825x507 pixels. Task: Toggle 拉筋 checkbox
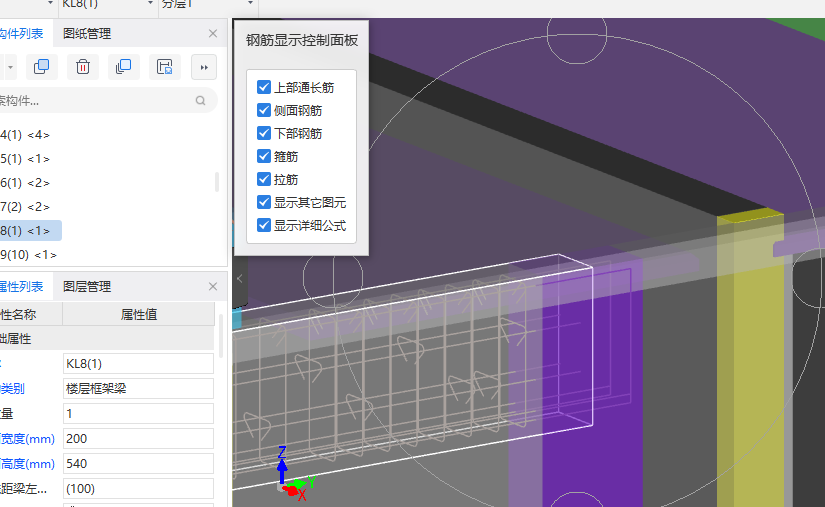[264, 179]
